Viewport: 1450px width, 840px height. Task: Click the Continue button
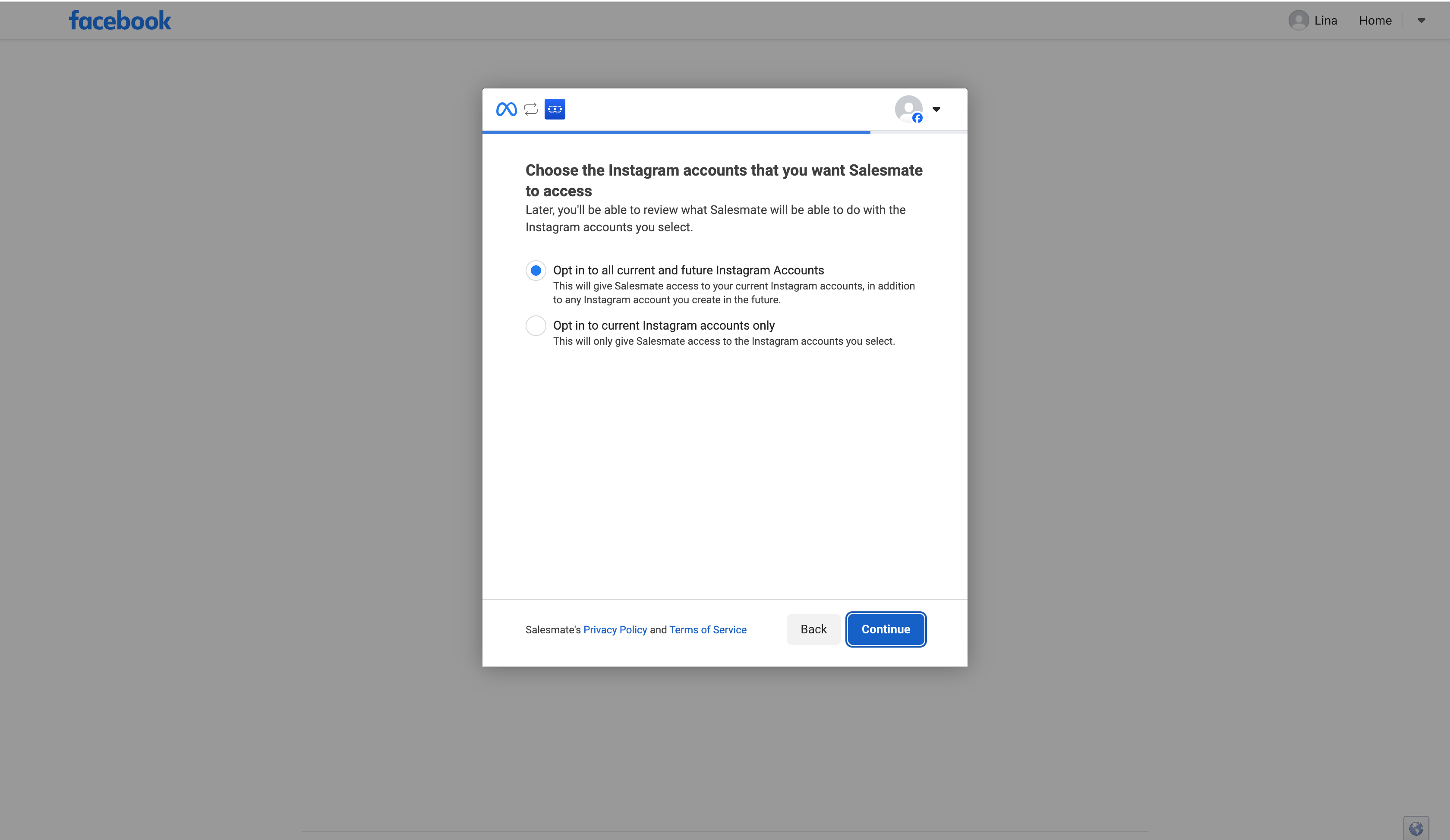[x=886, y=629]
